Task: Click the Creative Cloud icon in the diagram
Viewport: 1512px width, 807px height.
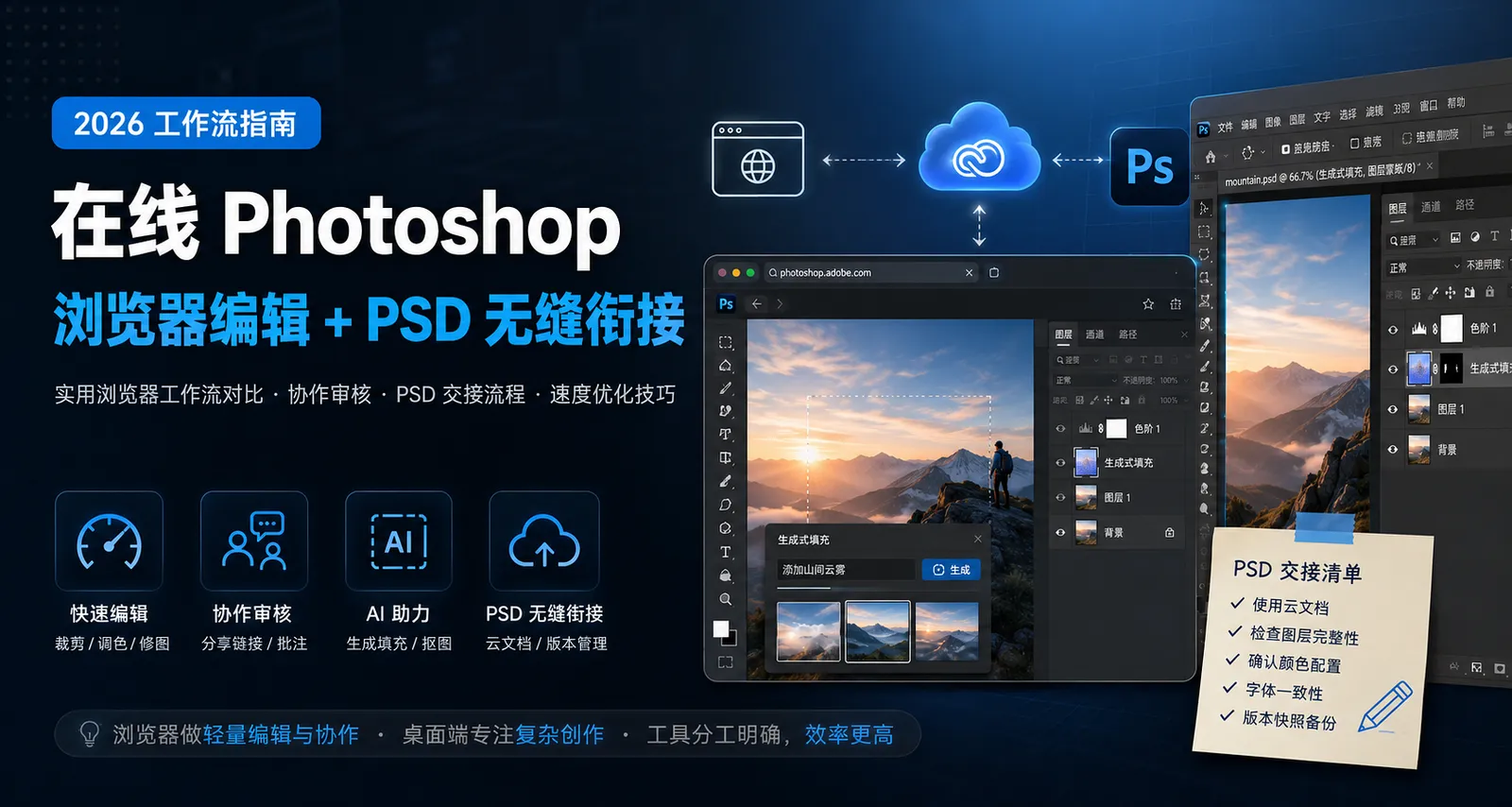Action: click(x=979, y=147)
